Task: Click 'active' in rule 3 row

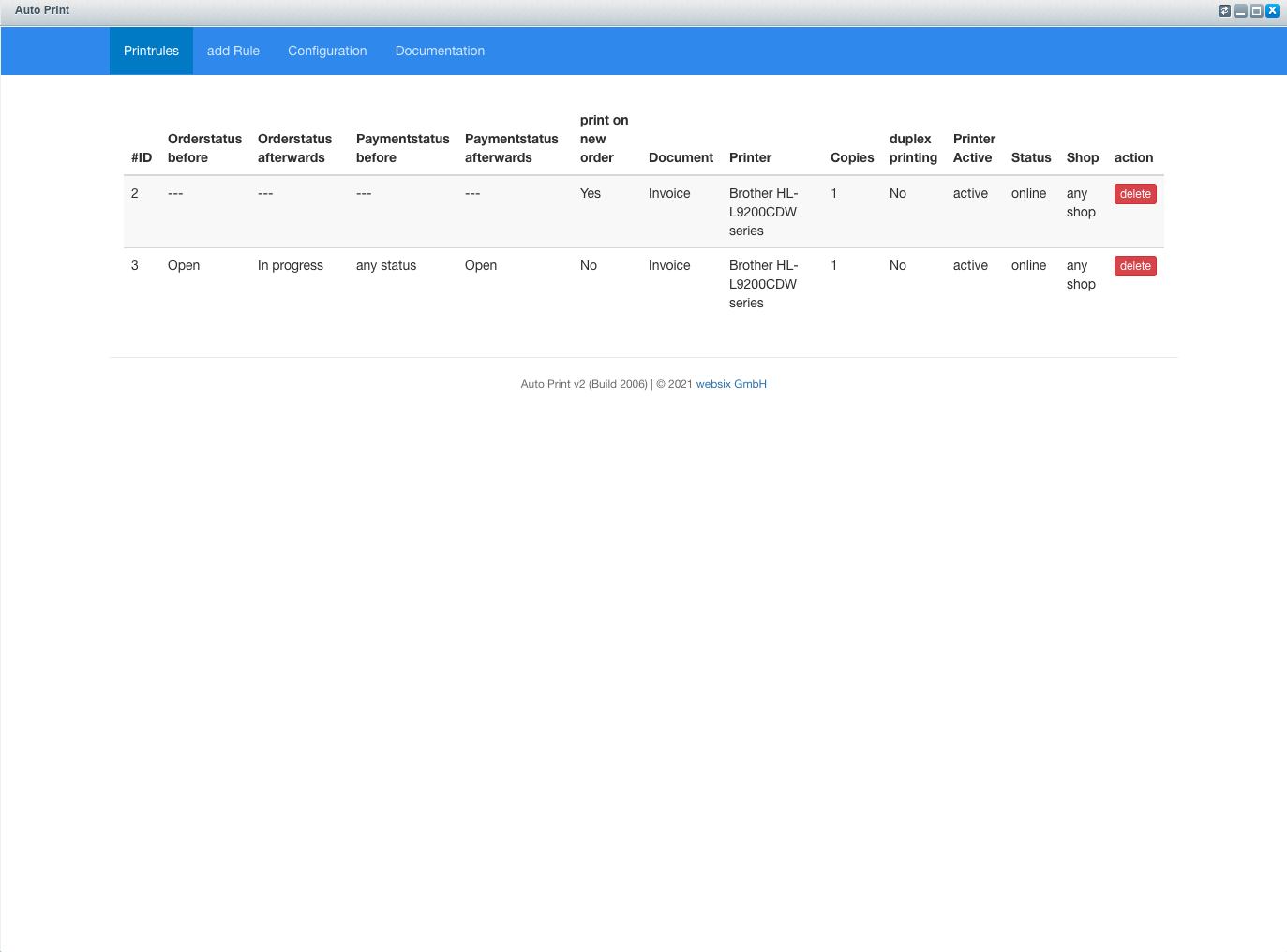Action: (x=970, y=265)
